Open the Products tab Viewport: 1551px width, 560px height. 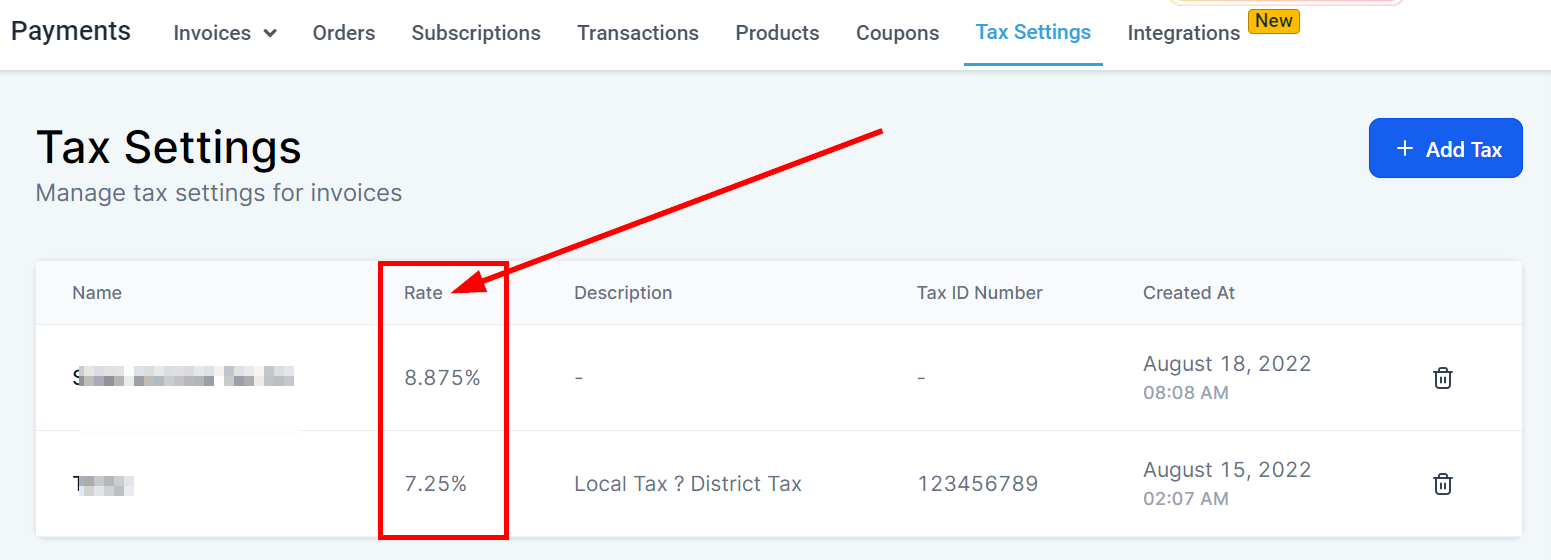pos(777,33)
